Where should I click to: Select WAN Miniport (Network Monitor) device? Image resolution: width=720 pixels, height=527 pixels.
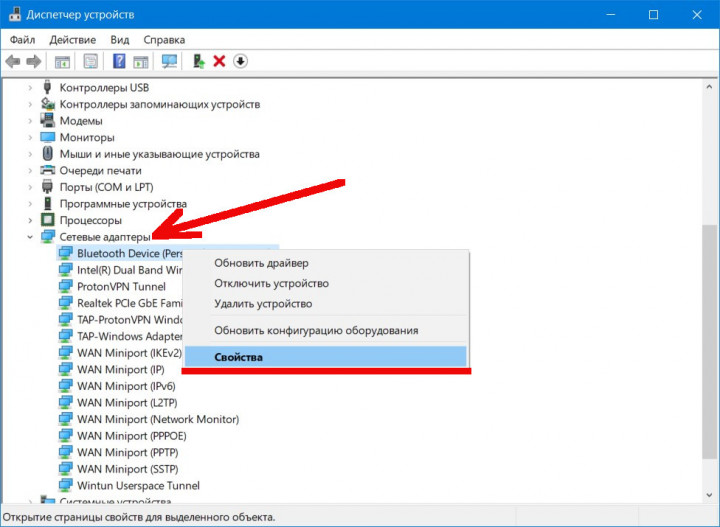pyautogui.click(x=157, y=419)
